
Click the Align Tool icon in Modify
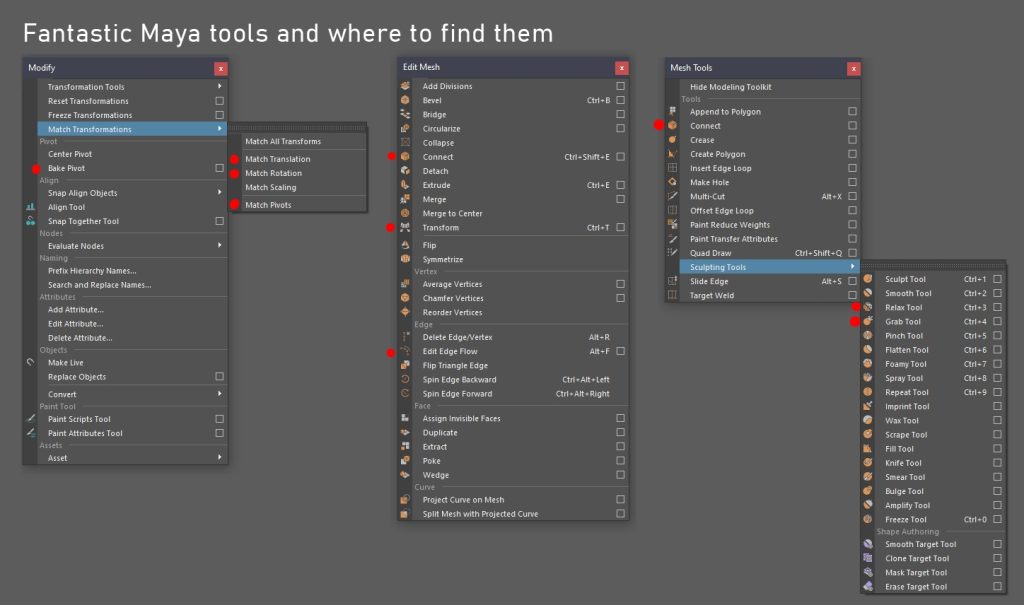[x=30, y=206]
